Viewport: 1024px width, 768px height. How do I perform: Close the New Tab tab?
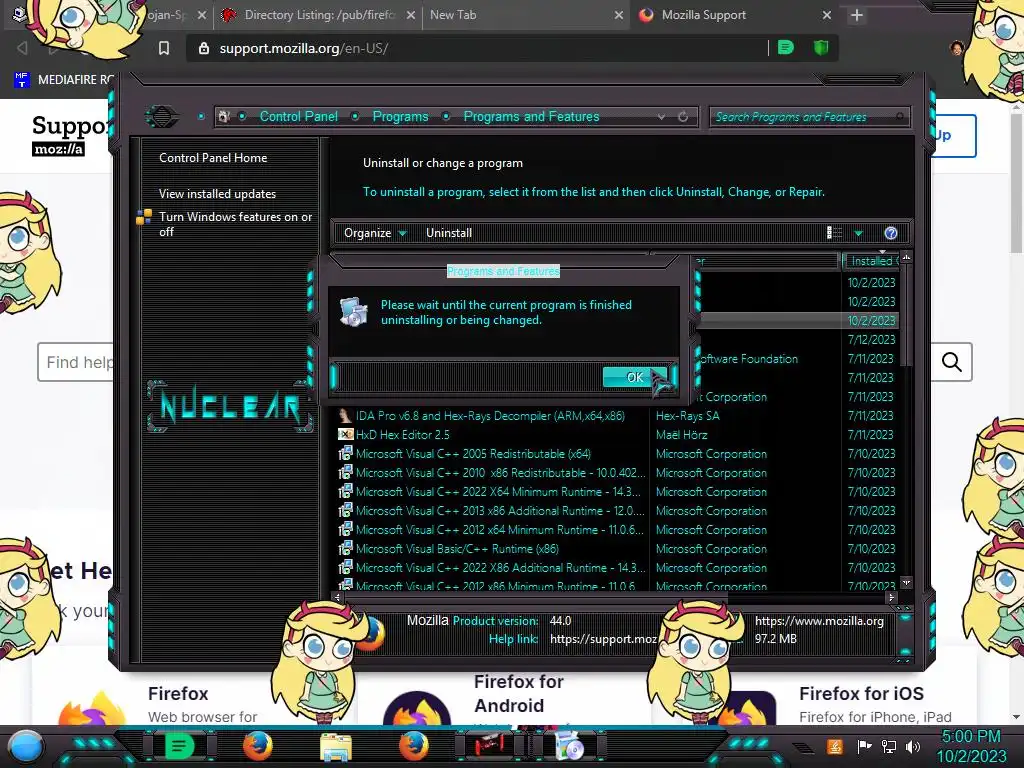[x=618, y=15]
